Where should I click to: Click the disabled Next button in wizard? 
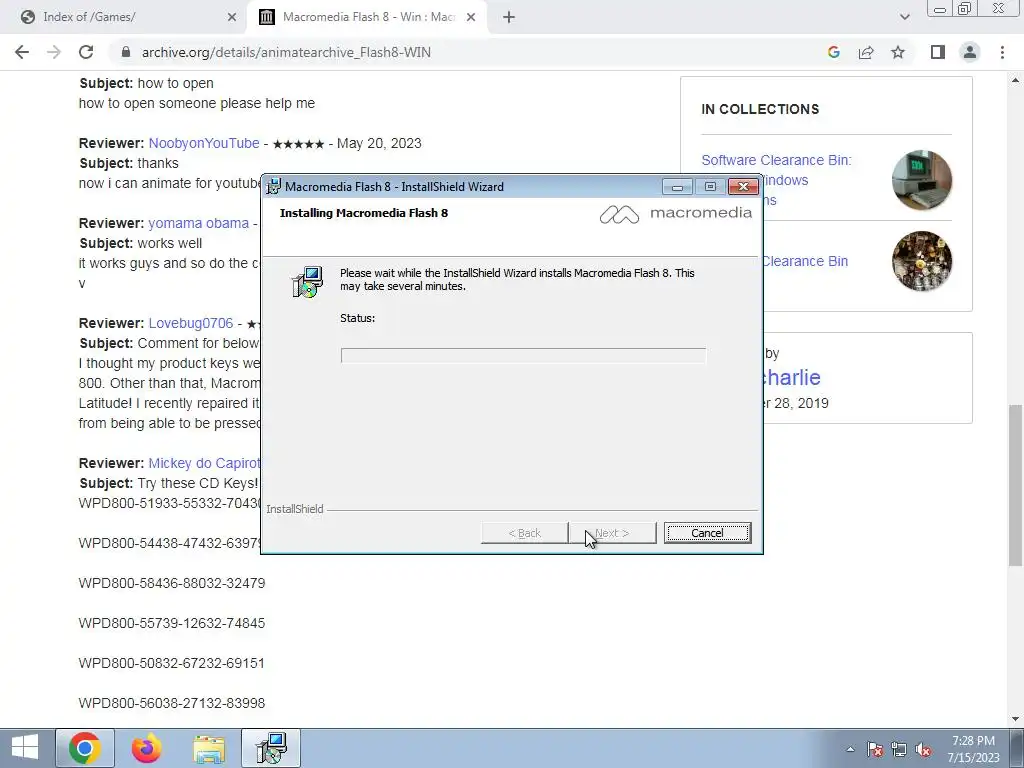(x=612, y=533)
